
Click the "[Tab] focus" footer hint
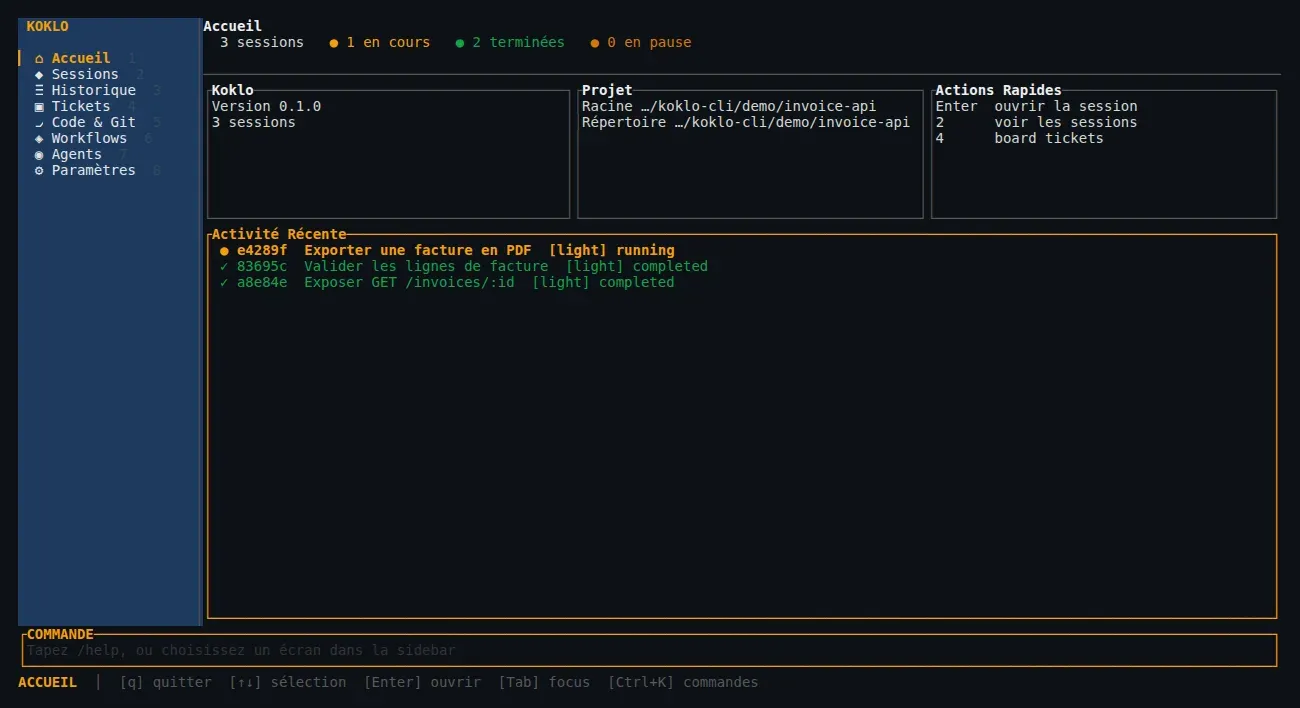(x=544, y=683)
